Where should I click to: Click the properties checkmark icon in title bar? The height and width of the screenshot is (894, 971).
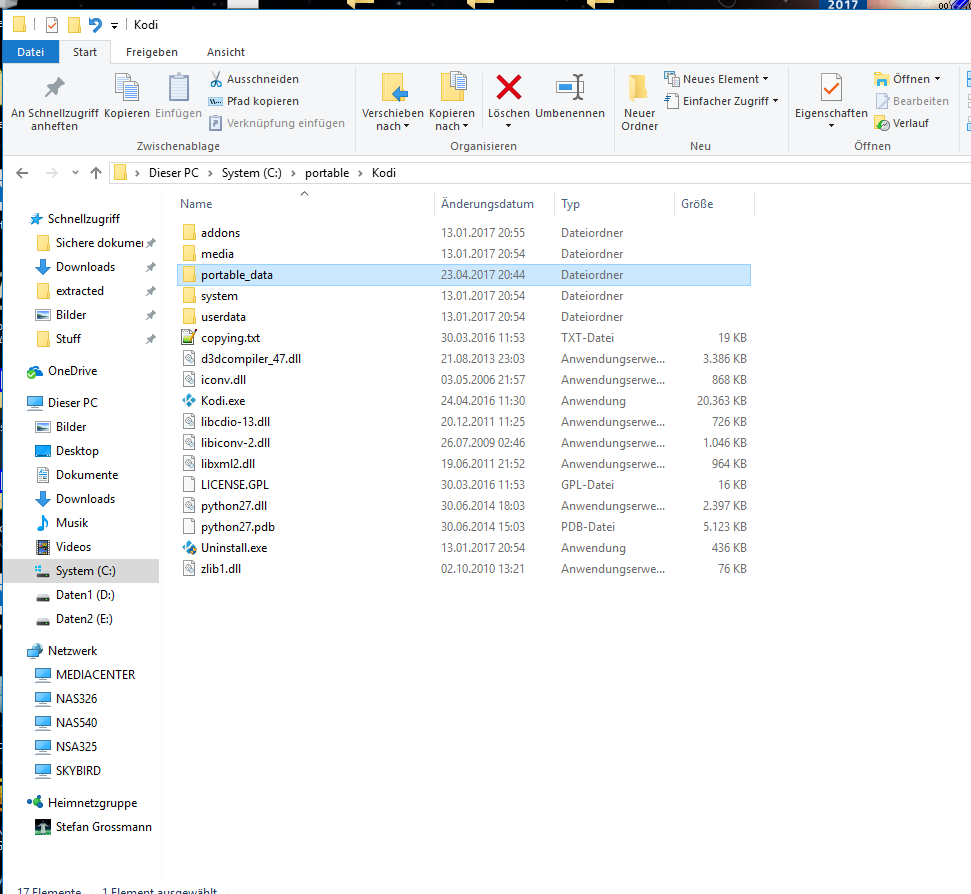pos(52,25)
